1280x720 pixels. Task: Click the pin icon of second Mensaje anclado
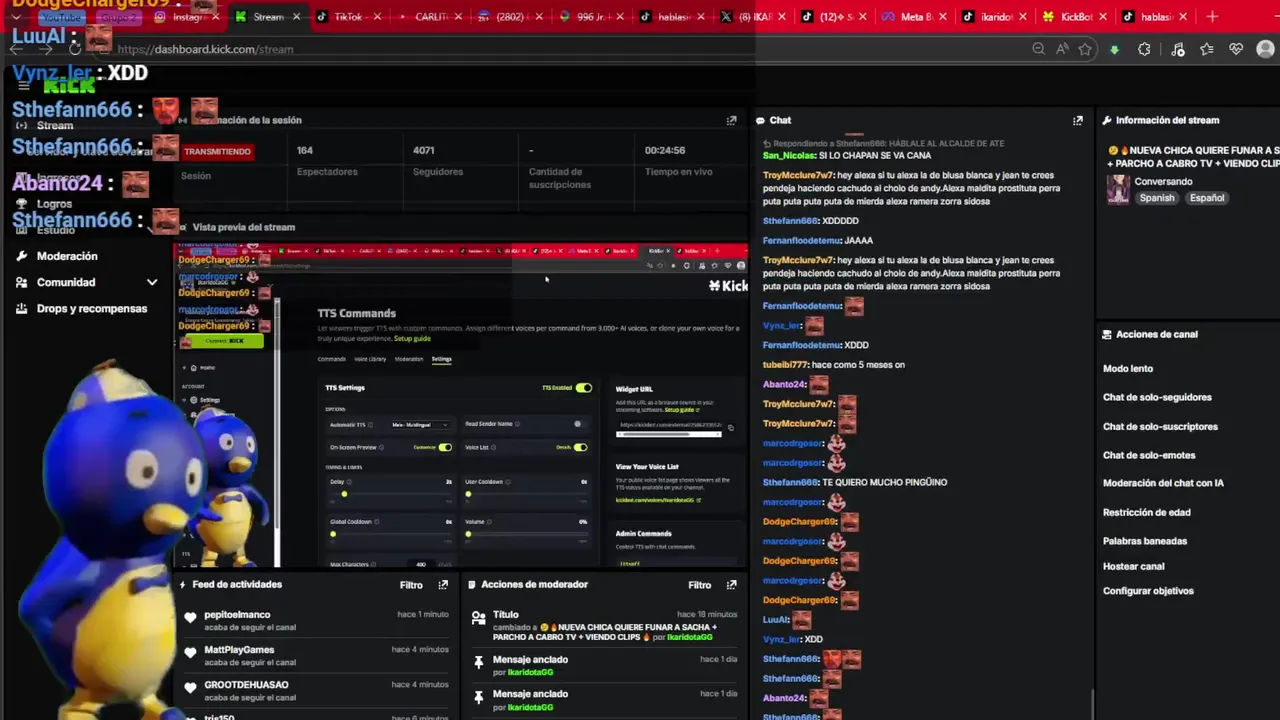479,697
